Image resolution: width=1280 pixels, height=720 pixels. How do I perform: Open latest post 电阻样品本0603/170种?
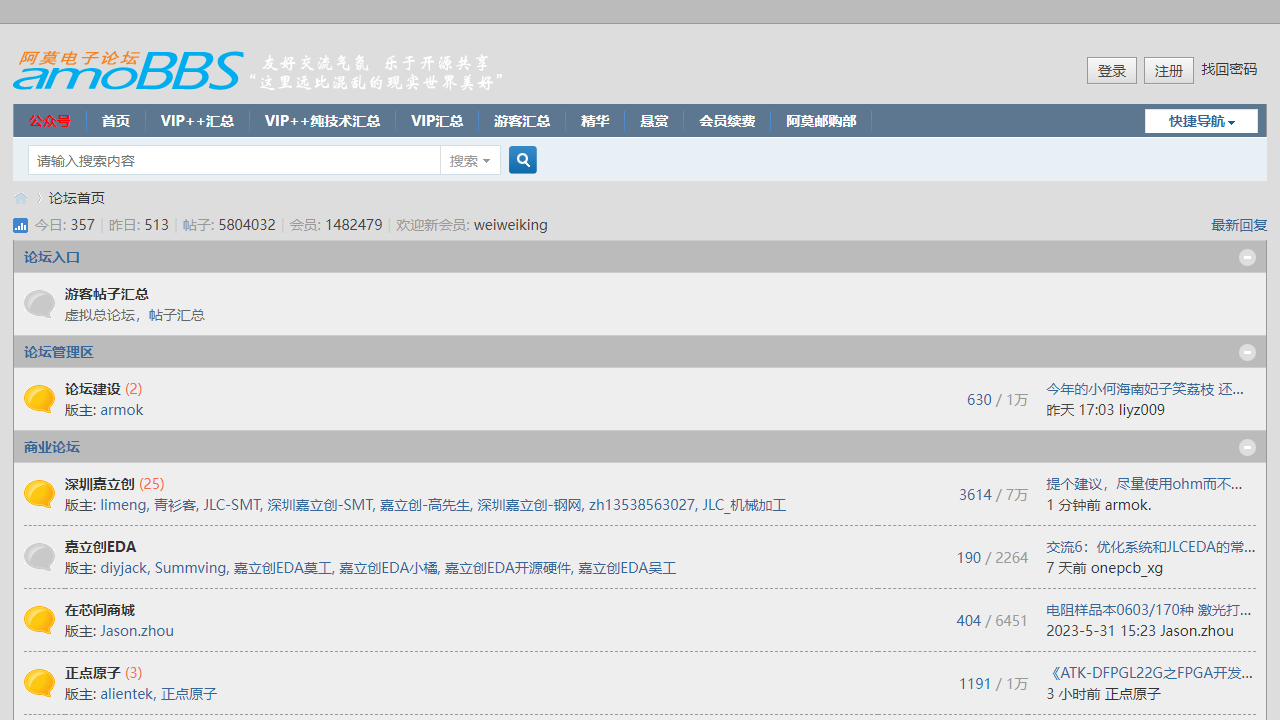click(1149, 610)
